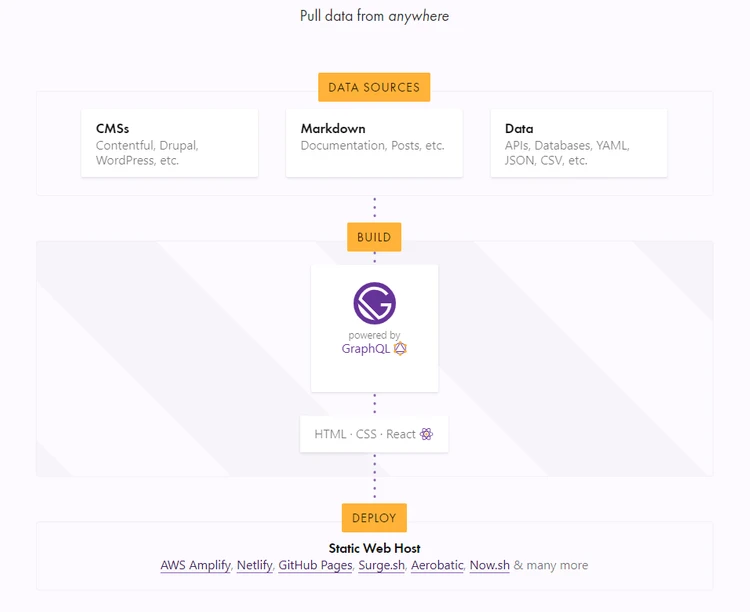750x612 pixels.
Task: Open the GitHub Pages link
Action: [315, 565]
